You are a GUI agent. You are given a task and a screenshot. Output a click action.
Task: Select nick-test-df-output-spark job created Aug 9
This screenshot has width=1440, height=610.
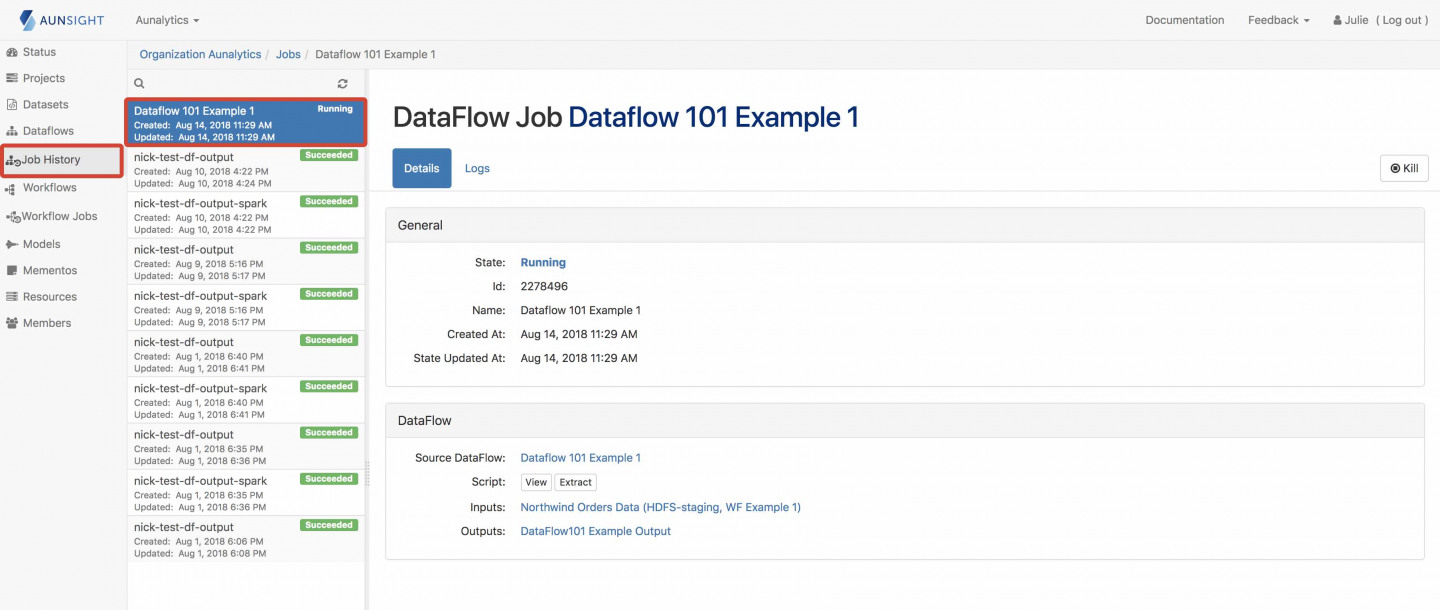pos(246,308)
